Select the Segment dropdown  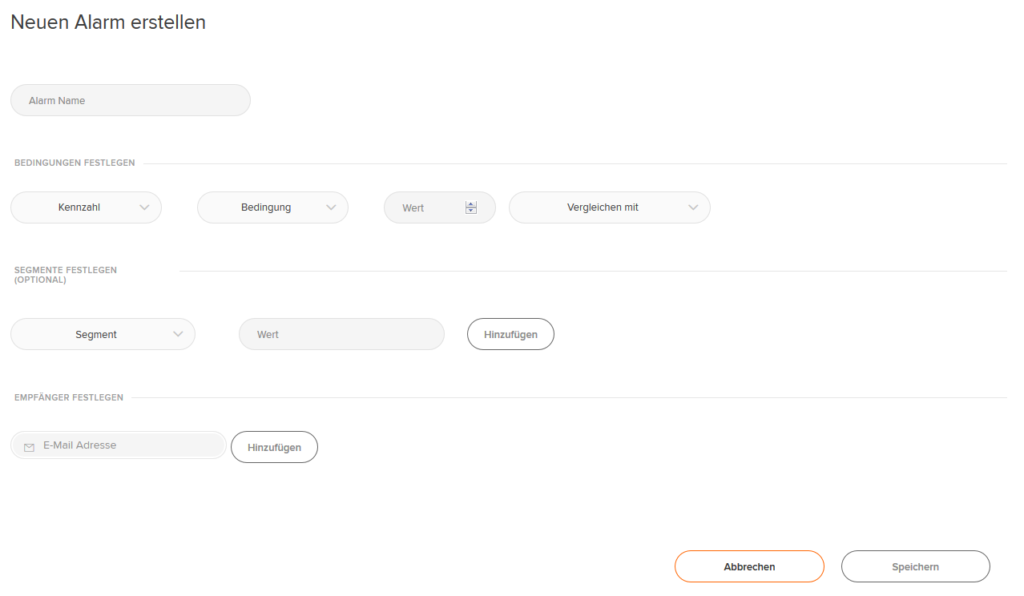[103, 334]
